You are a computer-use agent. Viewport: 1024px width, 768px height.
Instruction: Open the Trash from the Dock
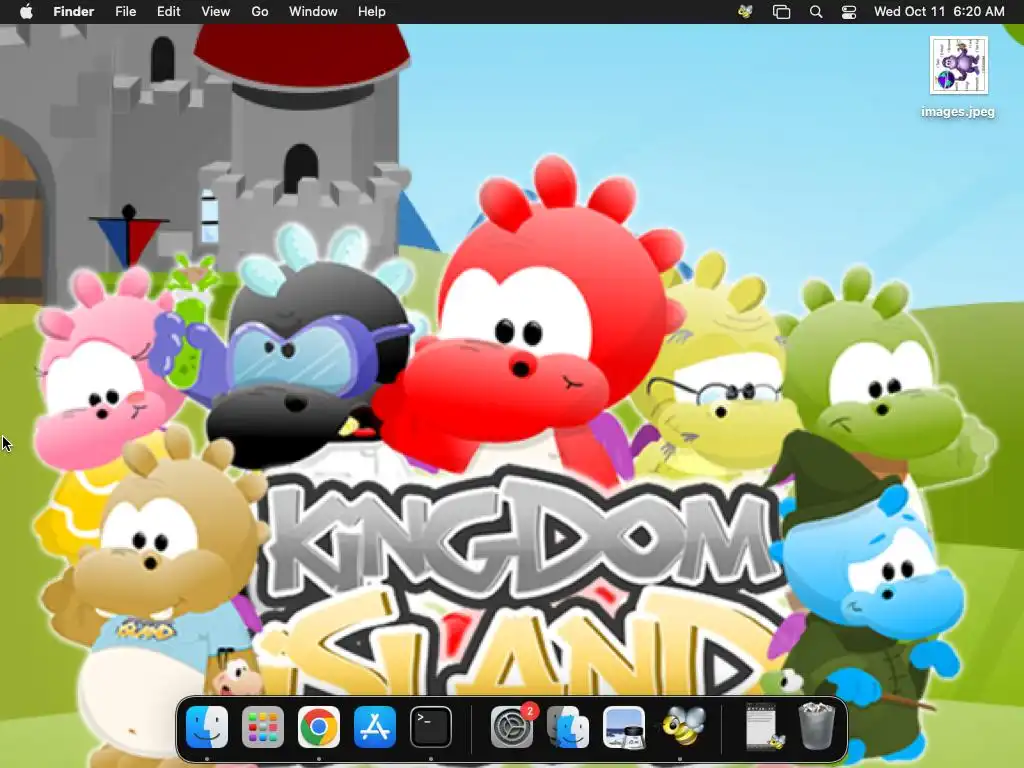(816, 727)
